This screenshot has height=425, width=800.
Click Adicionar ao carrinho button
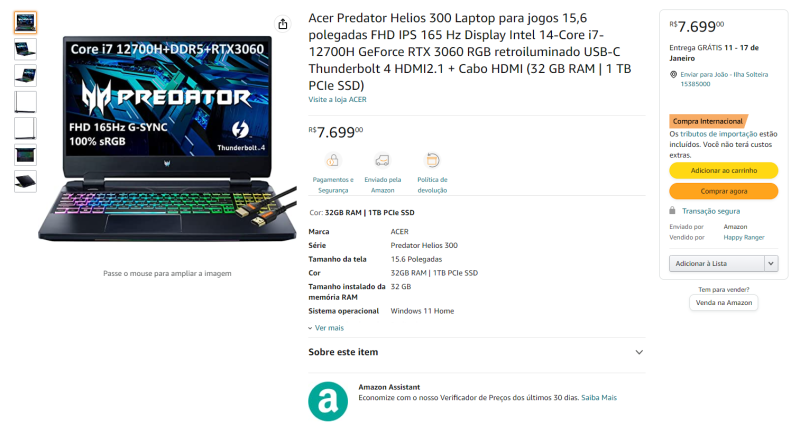723,170
